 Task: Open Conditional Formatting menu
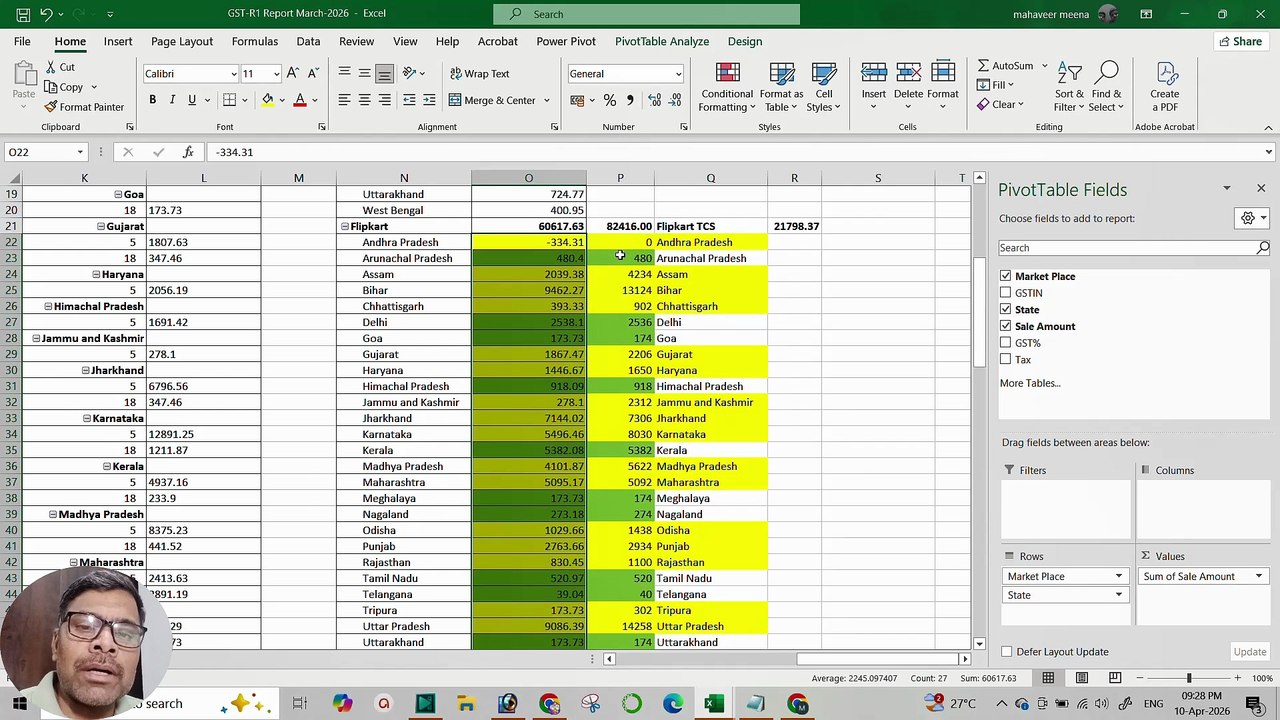(x=727, y=88)
